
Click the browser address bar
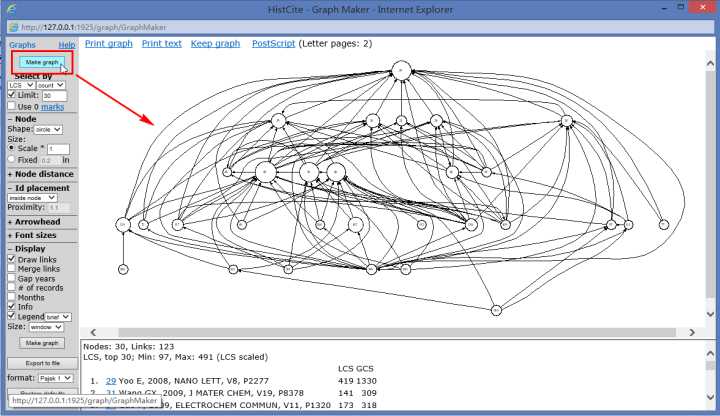[x=360, y=27]
